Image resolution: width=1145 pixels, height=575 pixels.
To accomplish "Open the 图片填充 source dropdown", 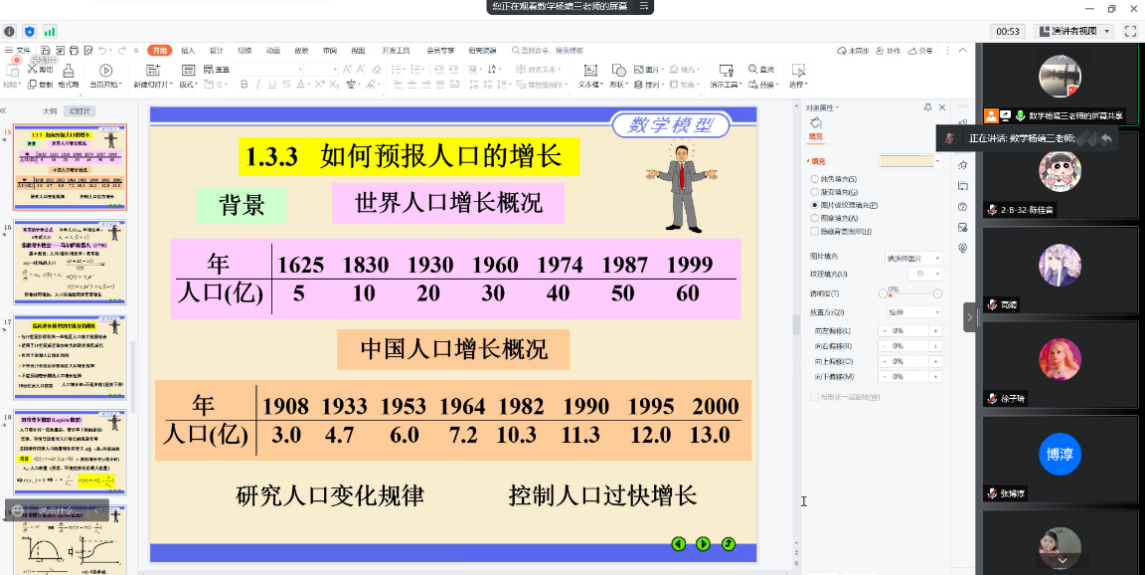I will coord(914,257).
